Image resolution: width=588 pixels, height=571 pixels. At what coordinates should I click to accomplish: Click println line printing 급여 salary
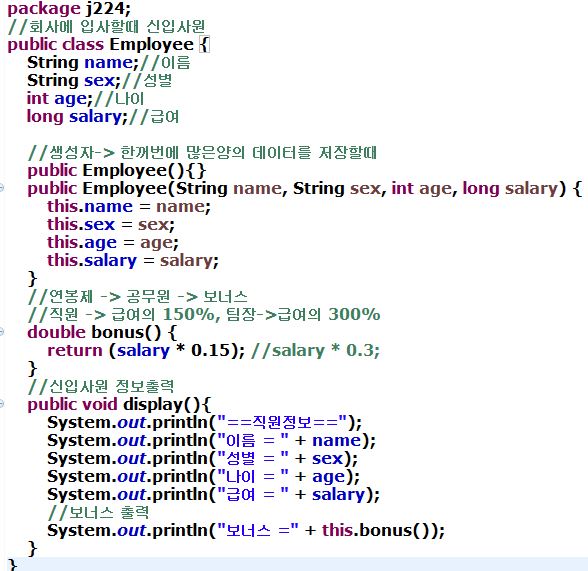213,495
